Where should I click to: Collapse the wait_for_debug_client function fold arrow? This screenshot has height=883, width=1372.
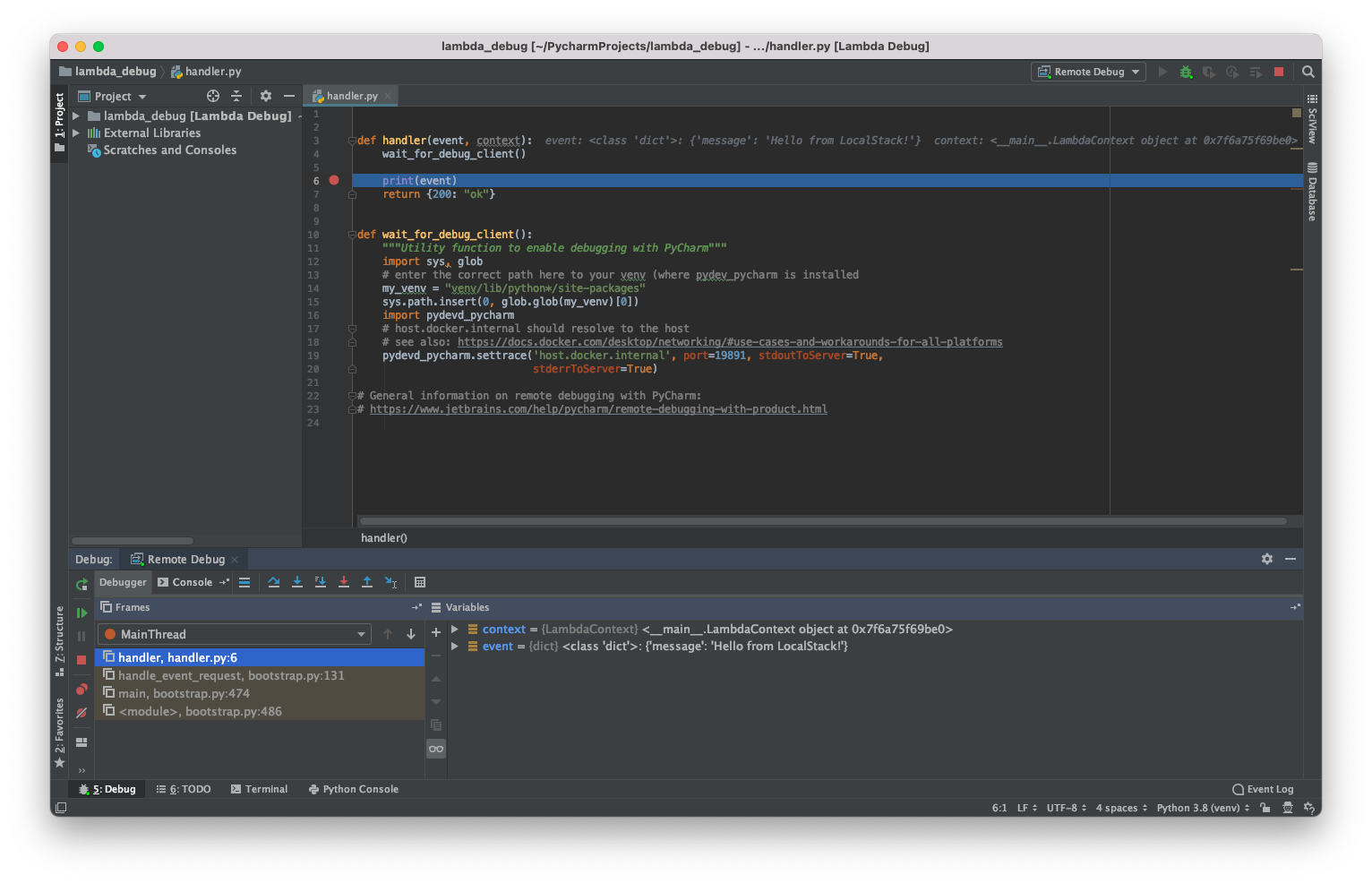tap(351, 234)
